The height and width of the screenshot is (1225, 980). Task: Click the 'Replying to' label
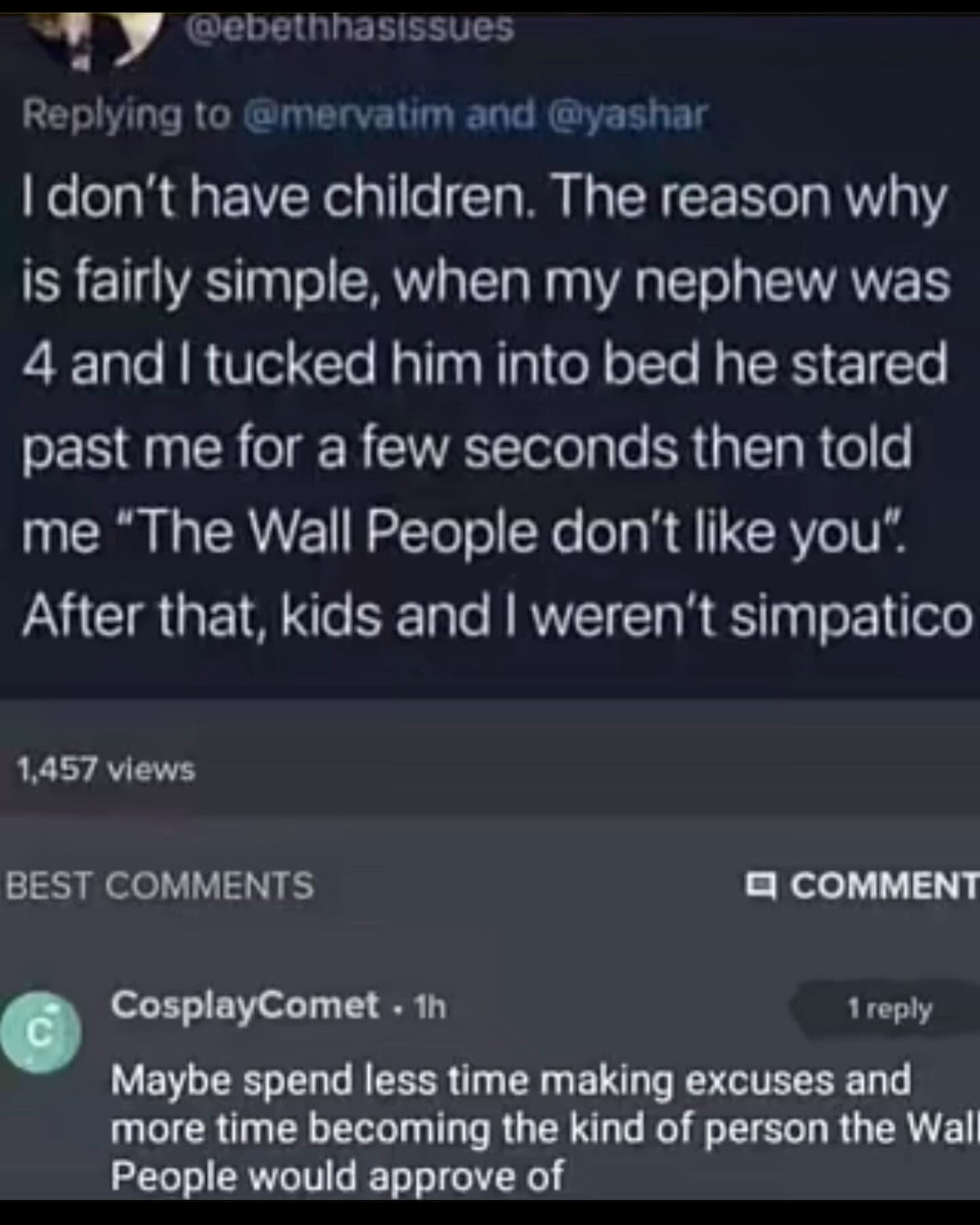(127, 115)
